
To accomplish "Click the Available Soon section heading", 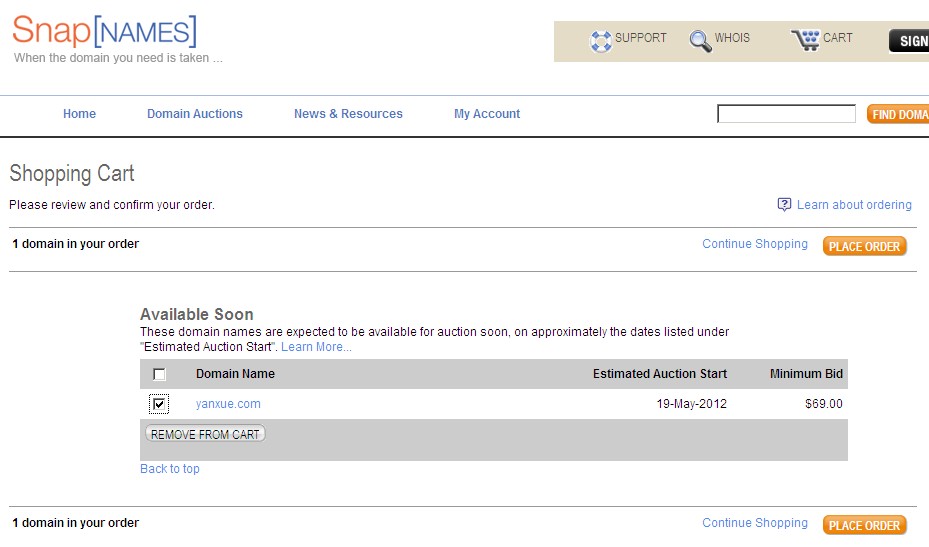I will [197, 314].
